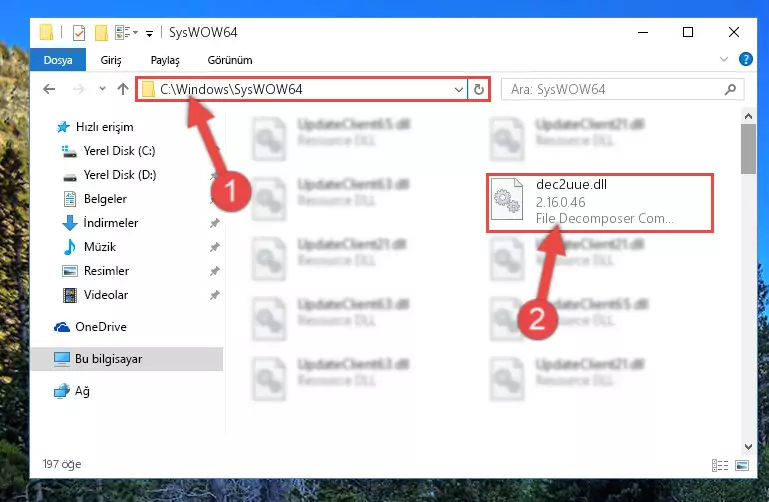This screenshot has width=769, height=502.
Task: Switch to large icons view icon
Action: pyautogui.click(x=742, y=465)
